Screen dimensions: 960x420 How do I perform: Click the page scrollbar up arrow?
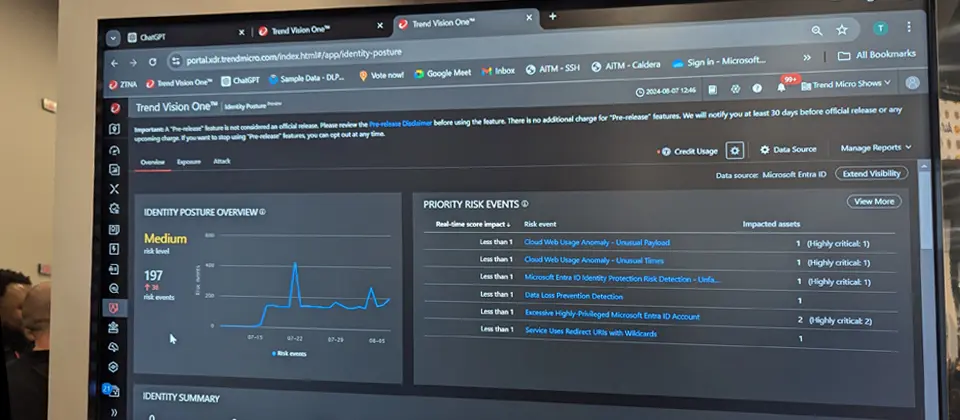[x=922, y=165]
